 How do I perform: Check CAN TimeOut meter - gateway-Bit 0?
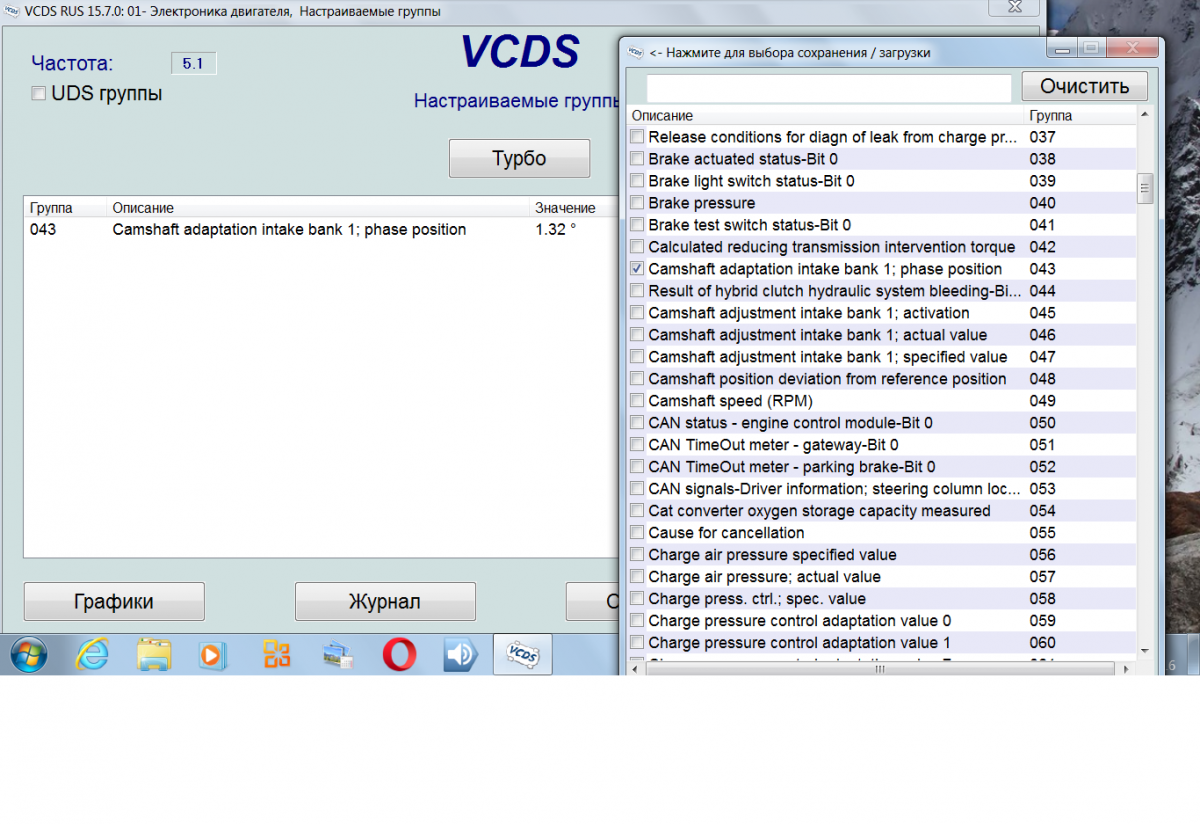click(637, 445)
